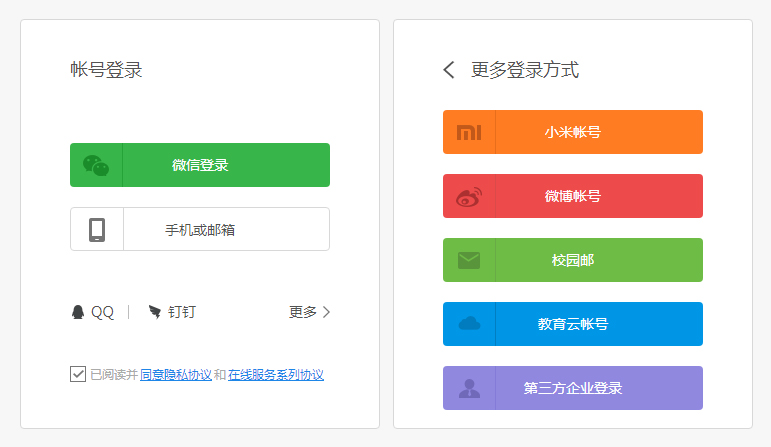The width and height of the screenshot is (771, 447).
Task: Click the education cloud icon
Action: coord(469,324)
